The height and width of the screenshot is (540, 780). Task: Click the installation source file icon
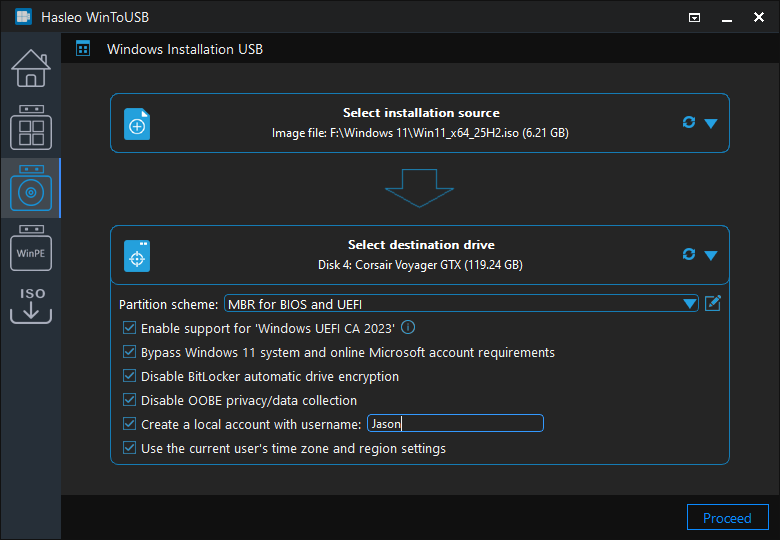[137, 124]
